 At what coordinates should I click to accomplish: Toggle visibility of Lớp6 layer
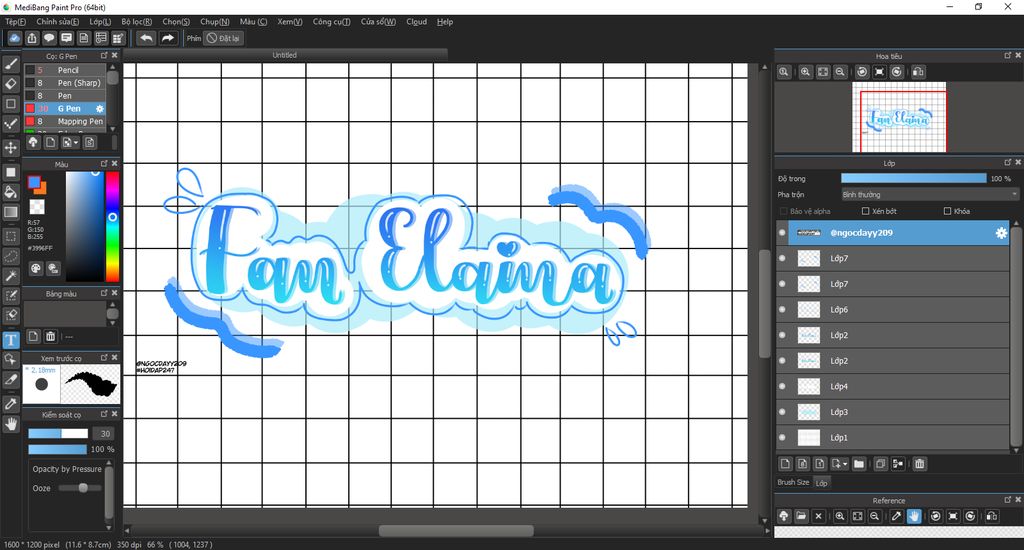(782, 310)
